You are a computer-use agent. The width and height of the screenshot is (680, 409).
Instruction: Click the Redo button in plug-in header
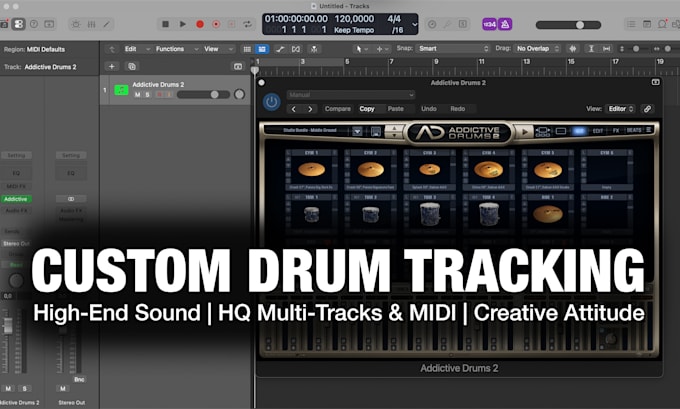pos(458,109)
